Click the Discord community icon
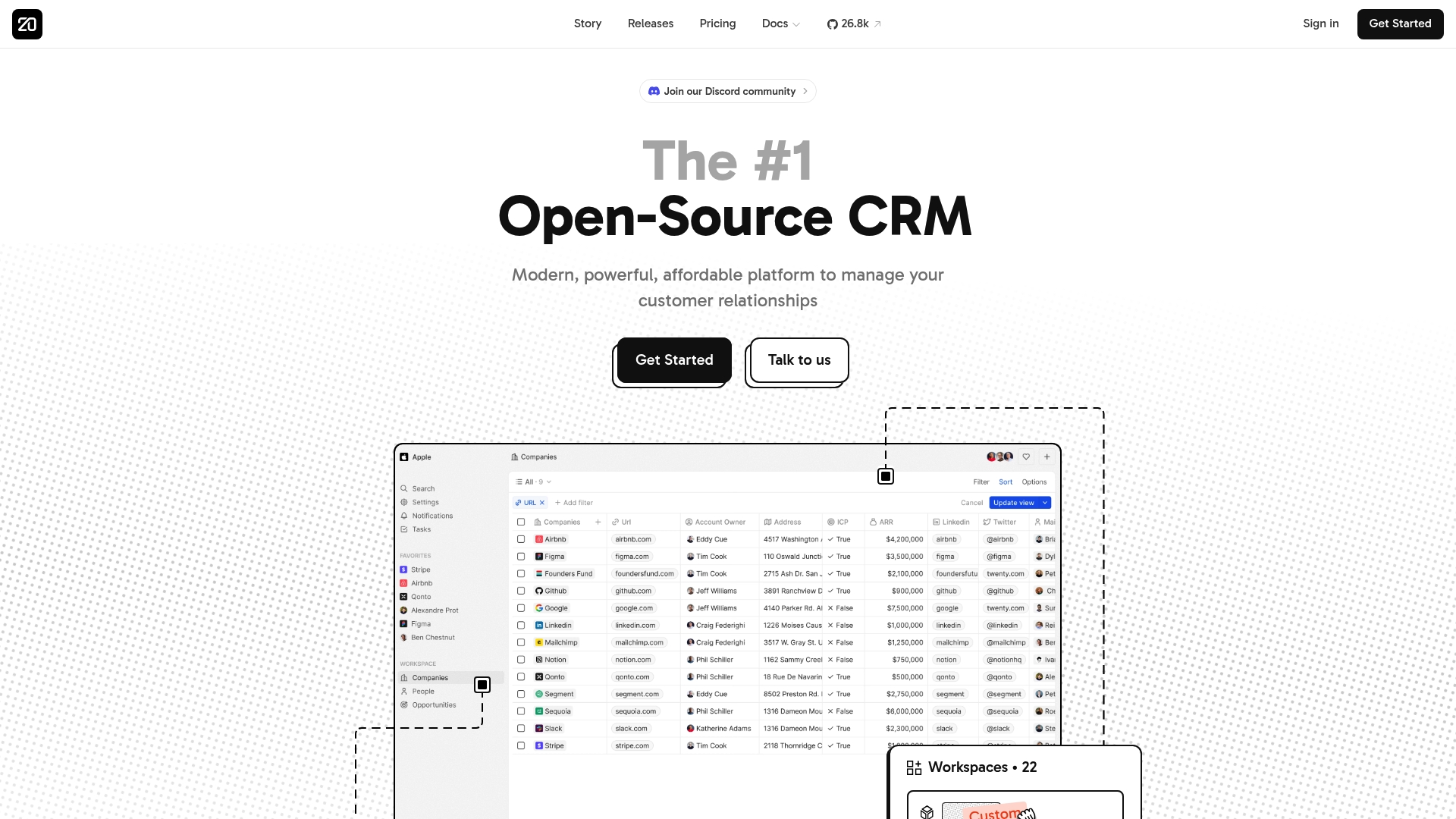Image resolution: width=1456 pixels, height=819 pixels. pyautogui.click(x=655, y=91)
